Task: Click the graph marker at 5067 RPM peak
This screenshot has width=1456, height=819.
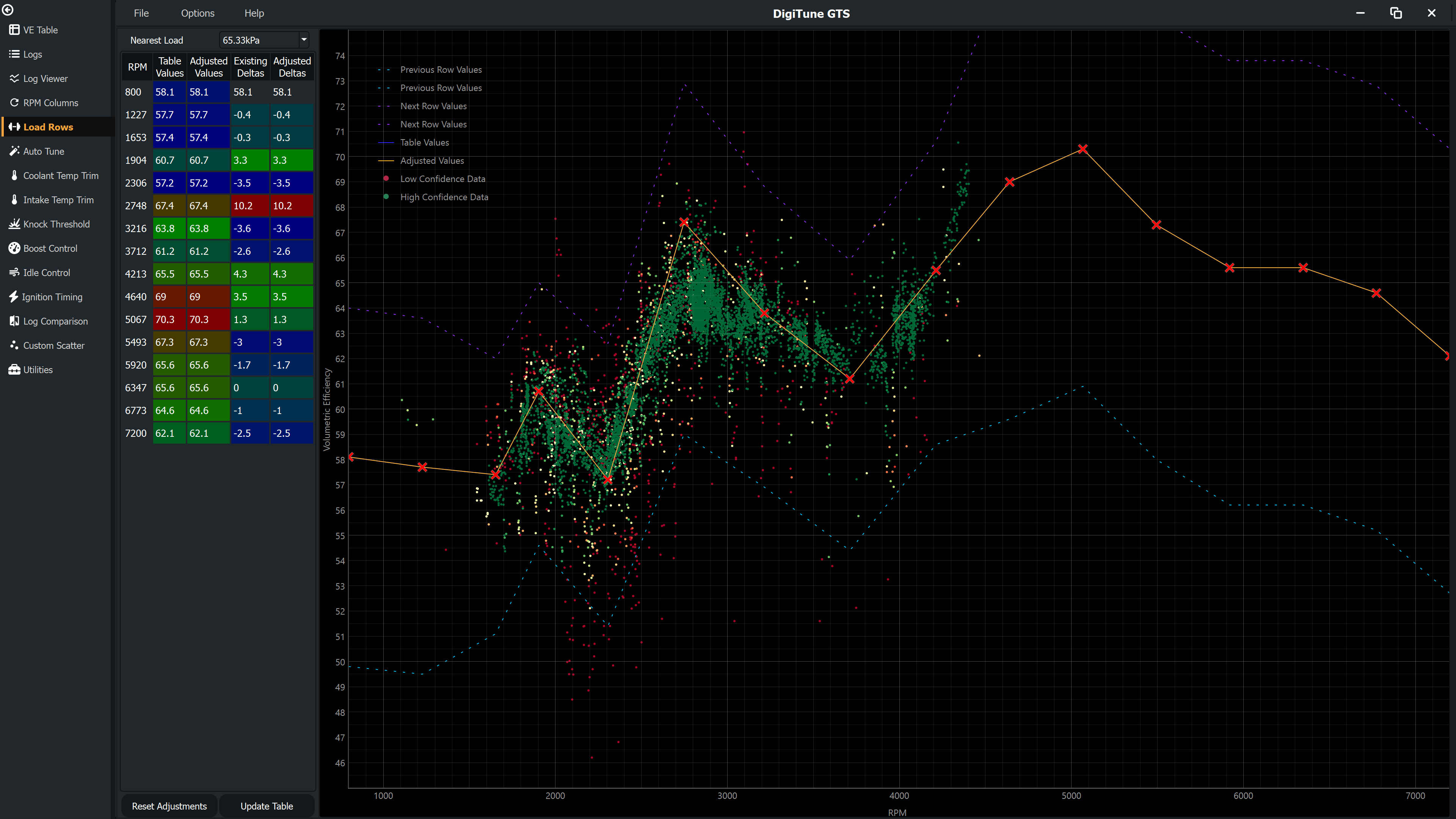Action: coord(1083,149)
